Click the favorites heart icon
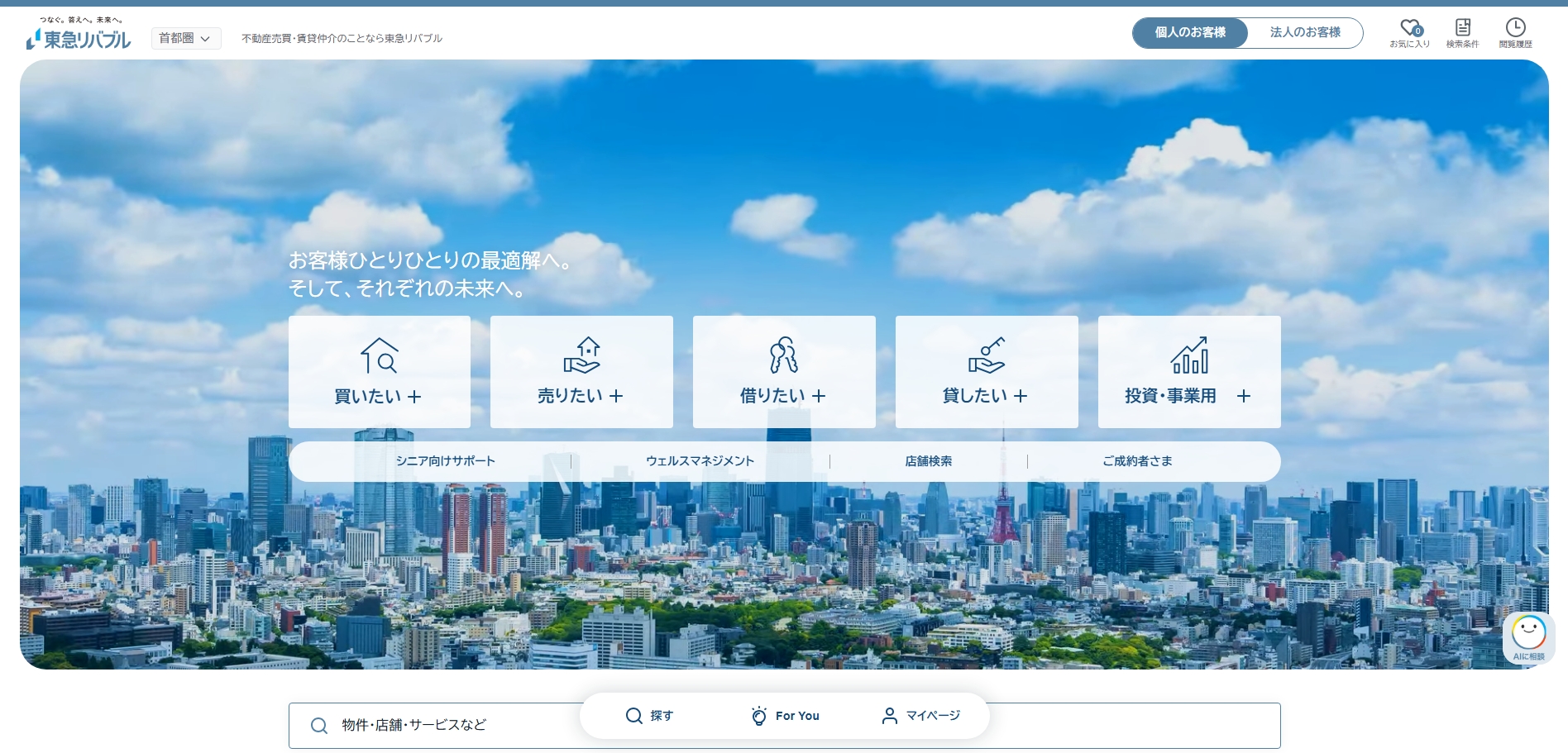Viewport: 1568px width, 753px height. tap(1409, 28)
